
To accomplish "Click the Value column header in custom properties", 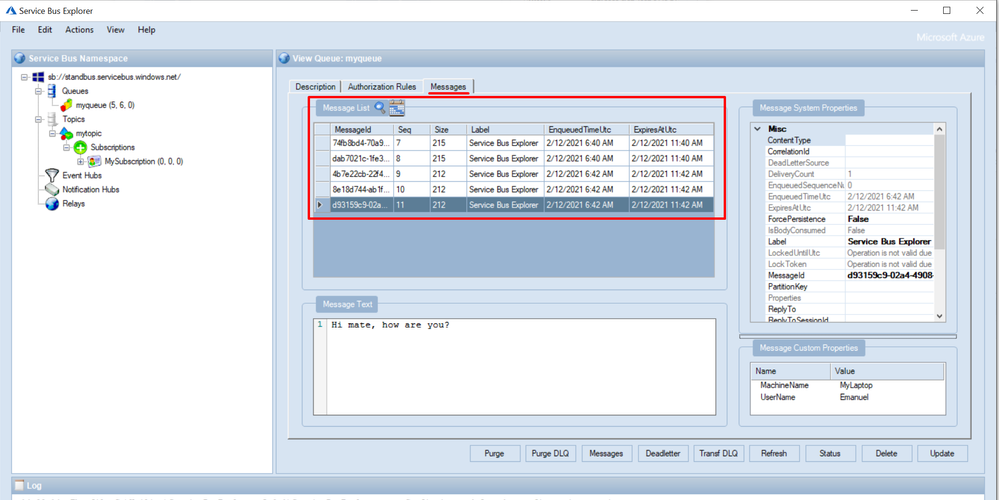I will click(888, 371).
